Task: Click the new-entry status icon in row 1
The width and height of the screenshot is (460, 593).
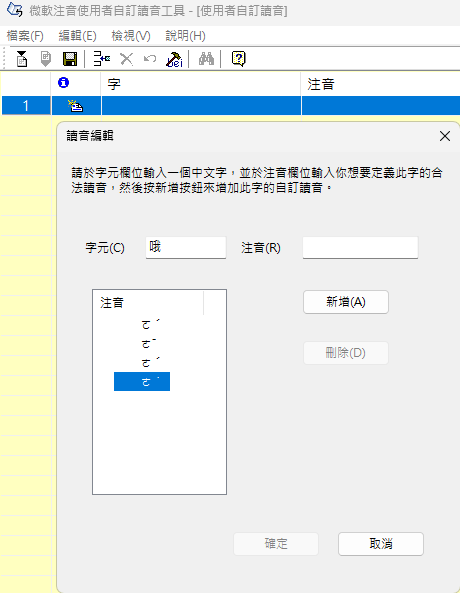Action: click(x=76, y=106)
